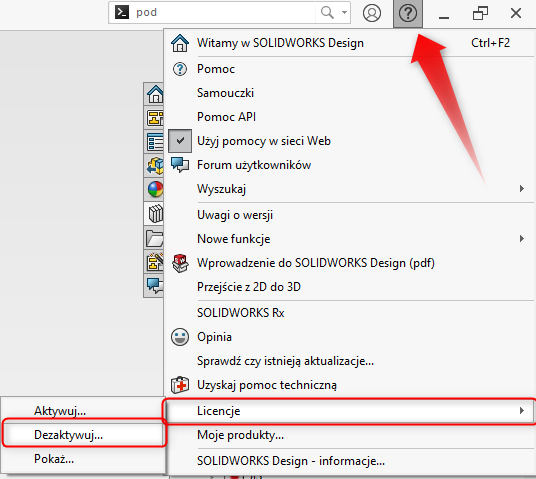
Task: Open task pane properties list tab
Action: [154, 142]
